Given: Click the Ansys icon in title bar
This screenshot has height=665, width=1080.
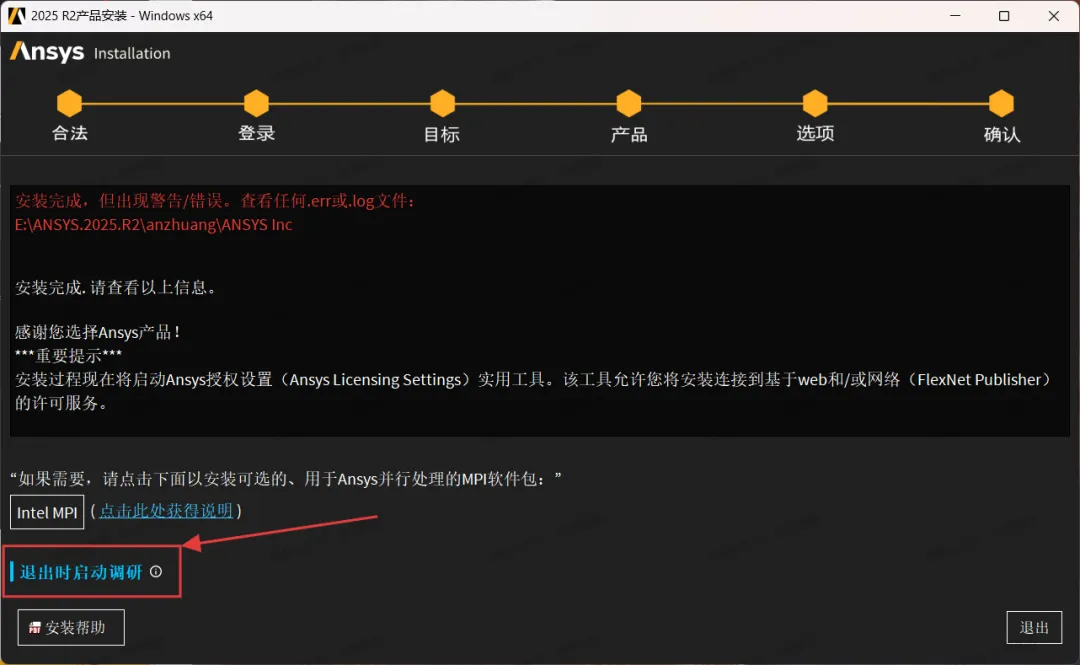Looking at the screenshot, I should pos(16,15).
